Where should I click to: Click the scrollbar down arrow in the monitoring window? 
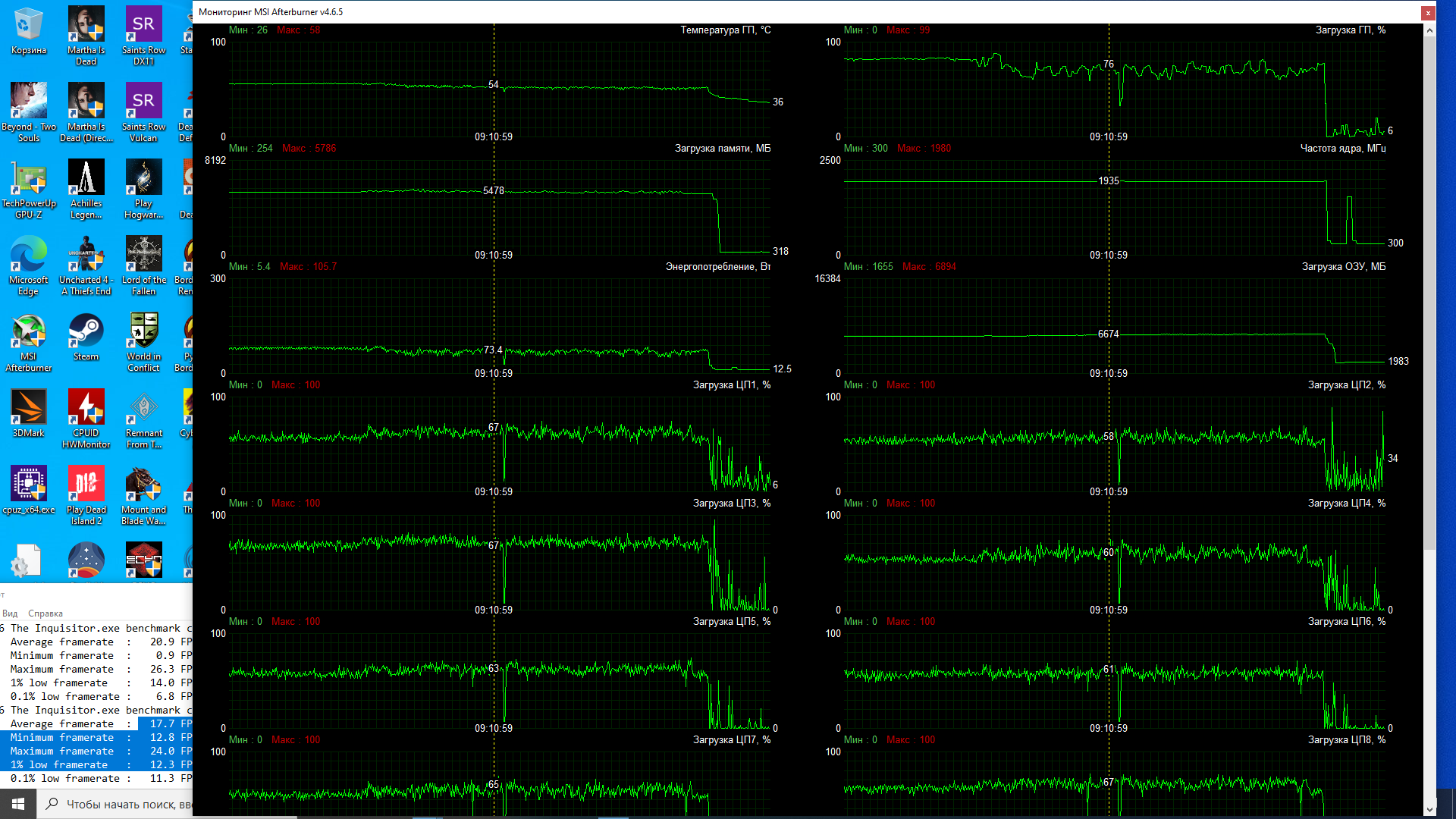click(1429, 809)
